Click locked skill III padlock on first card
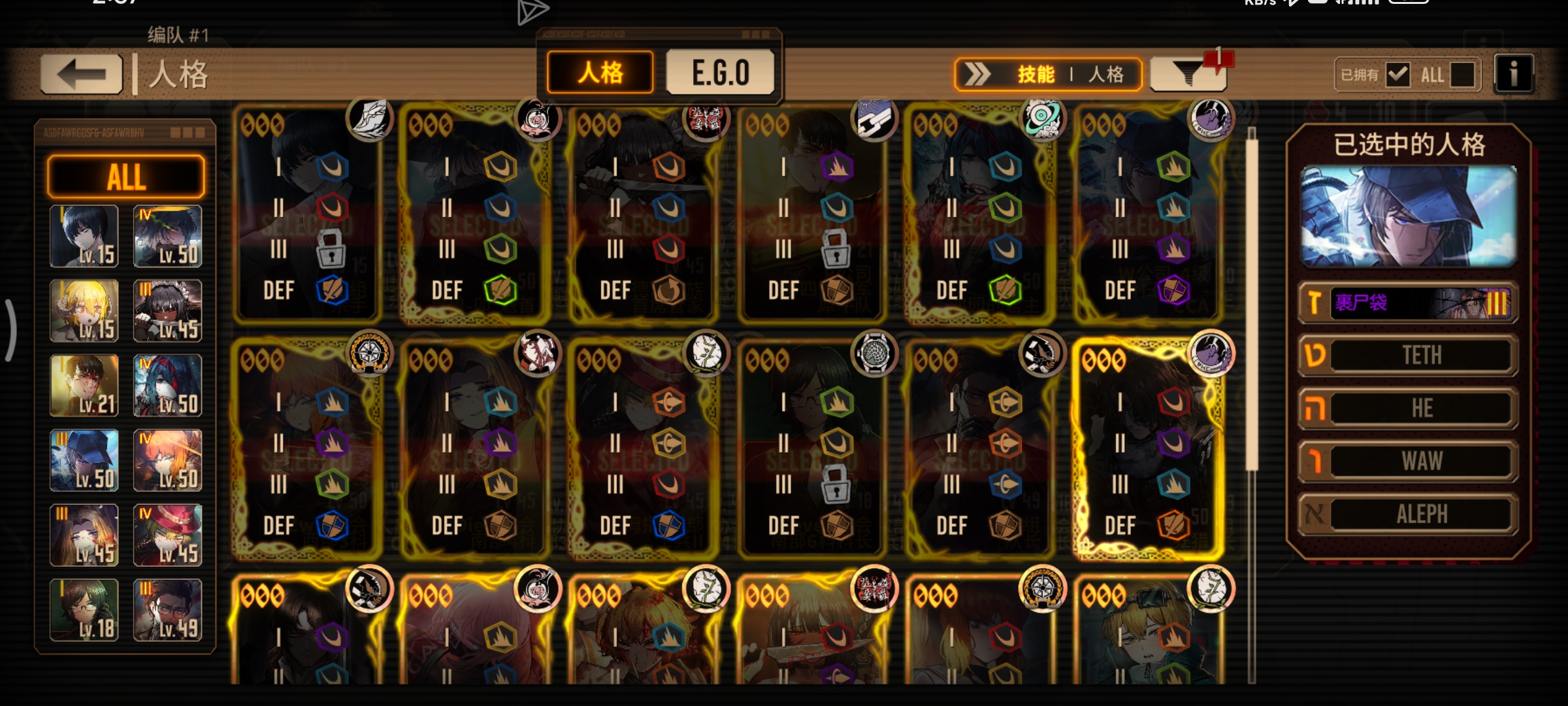The width and height of the screenshot is (1568, 706). tap(331, 249)
